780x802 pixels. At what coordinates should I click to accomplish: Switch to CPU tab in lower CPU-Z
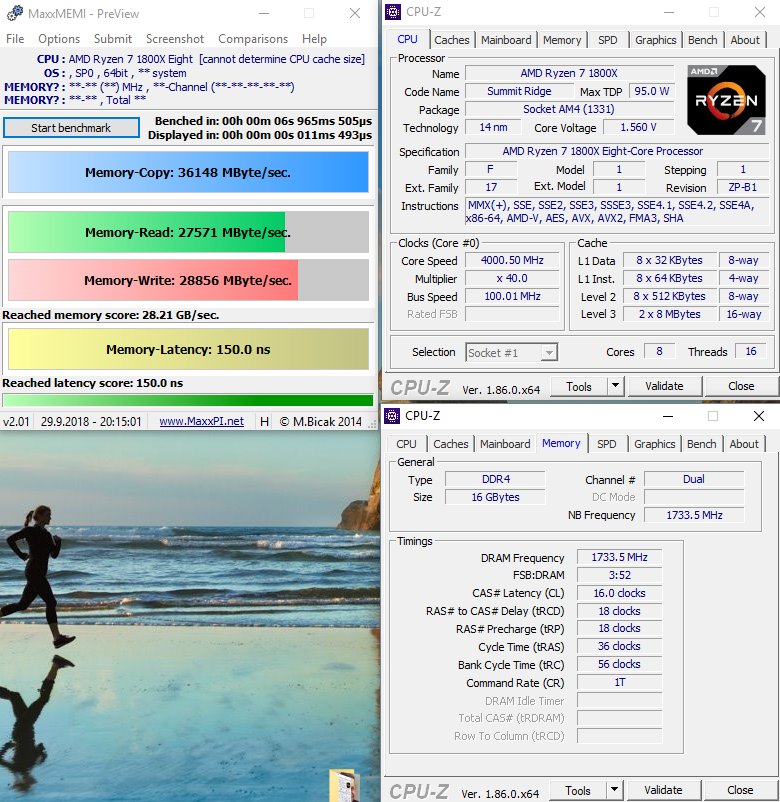406,444
